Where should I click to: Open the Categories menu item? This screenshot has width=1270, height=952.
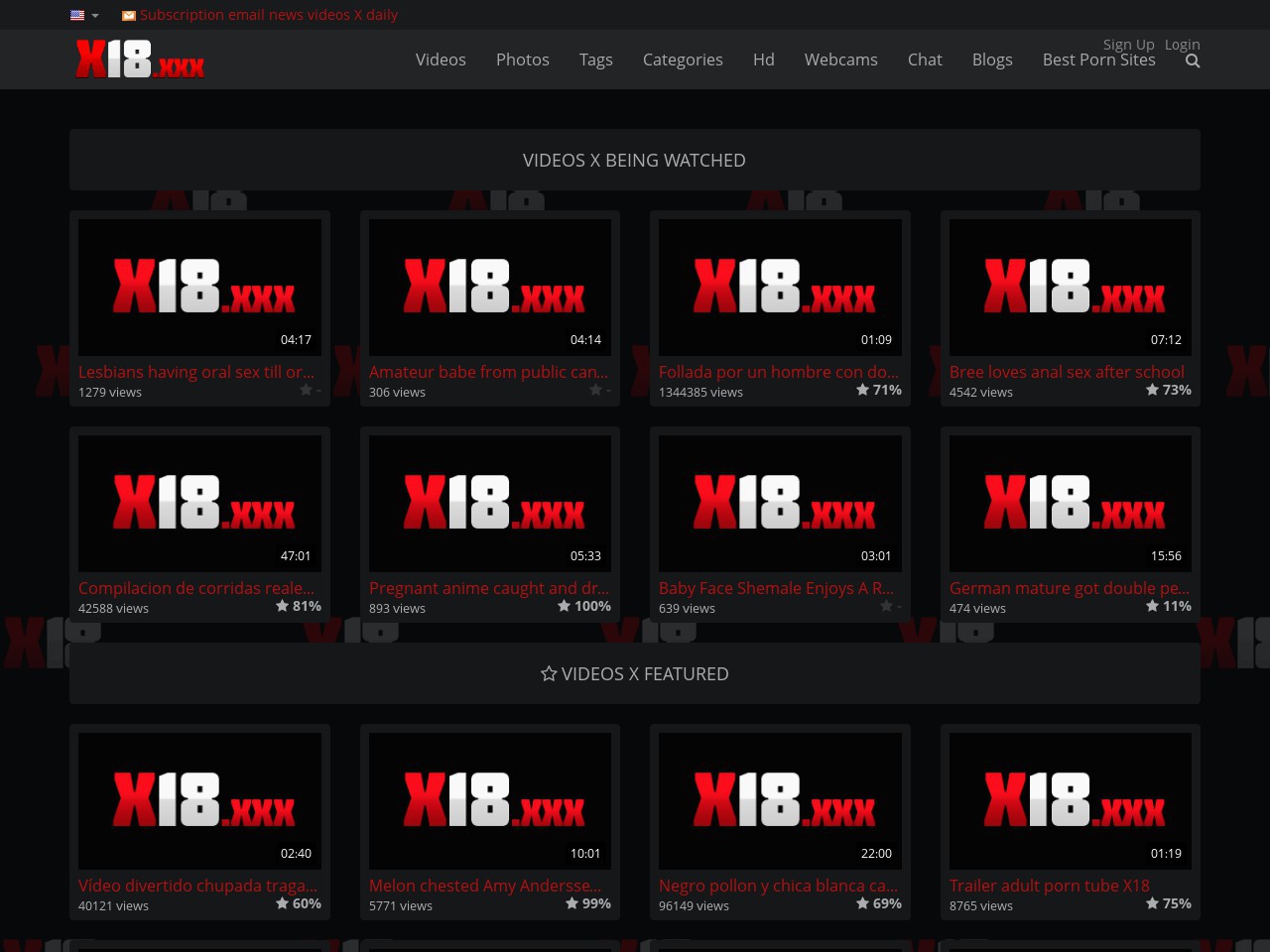pyautogui.click(x=683, y=59)
